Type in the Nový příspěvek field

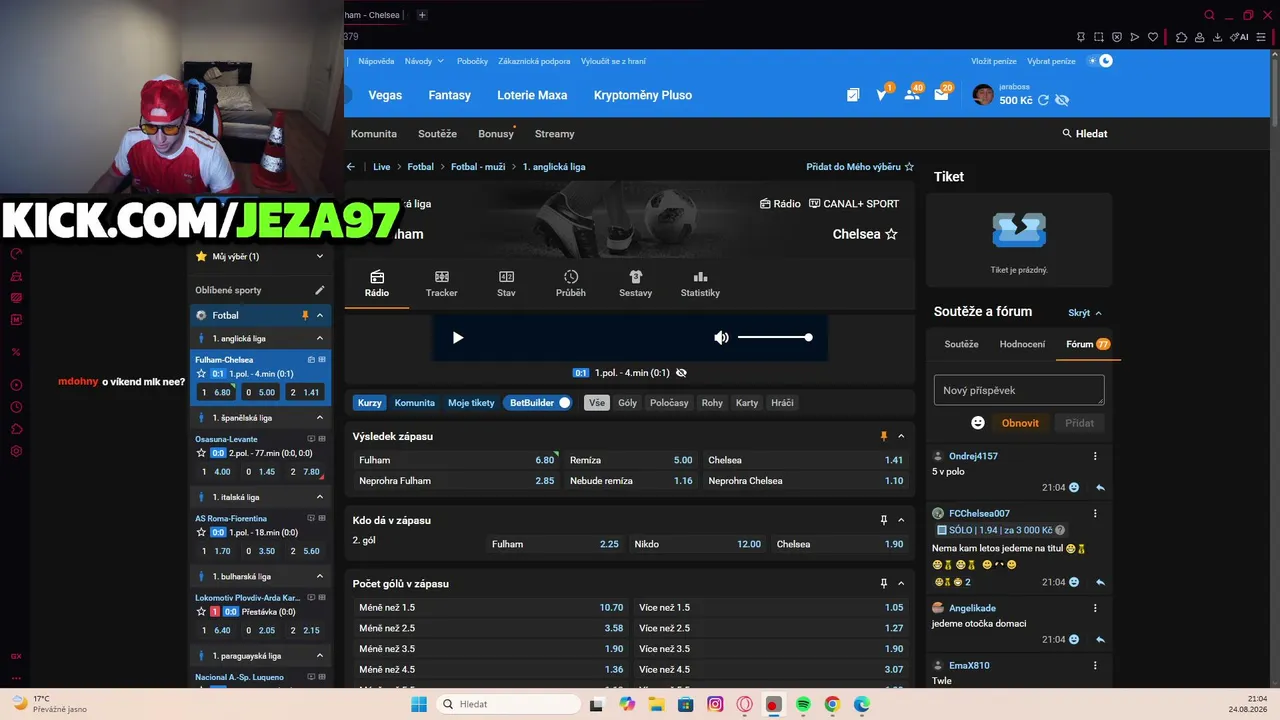[1019, 390]
